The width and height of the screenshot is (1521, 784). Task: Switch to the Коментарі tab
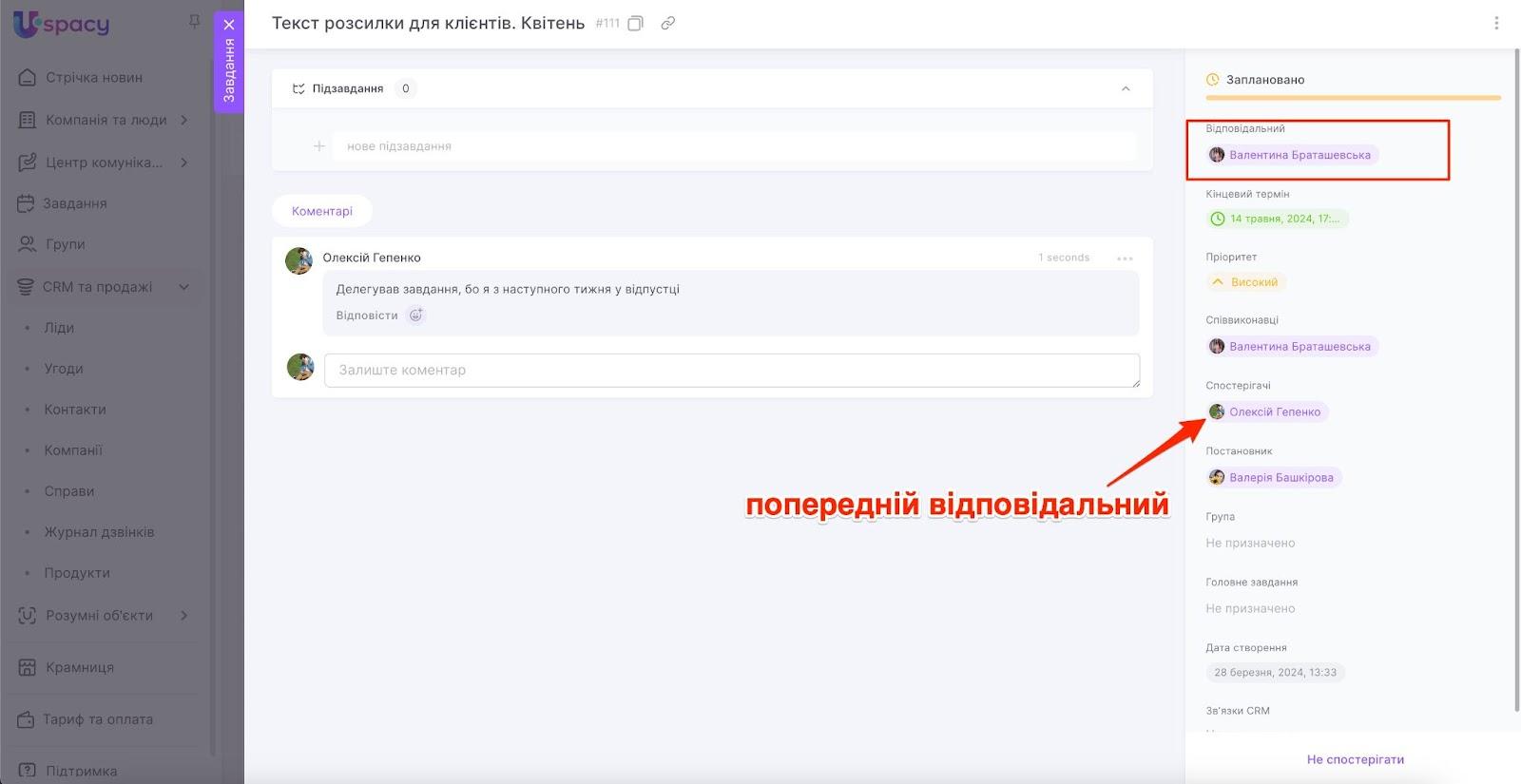coord(322,211)
